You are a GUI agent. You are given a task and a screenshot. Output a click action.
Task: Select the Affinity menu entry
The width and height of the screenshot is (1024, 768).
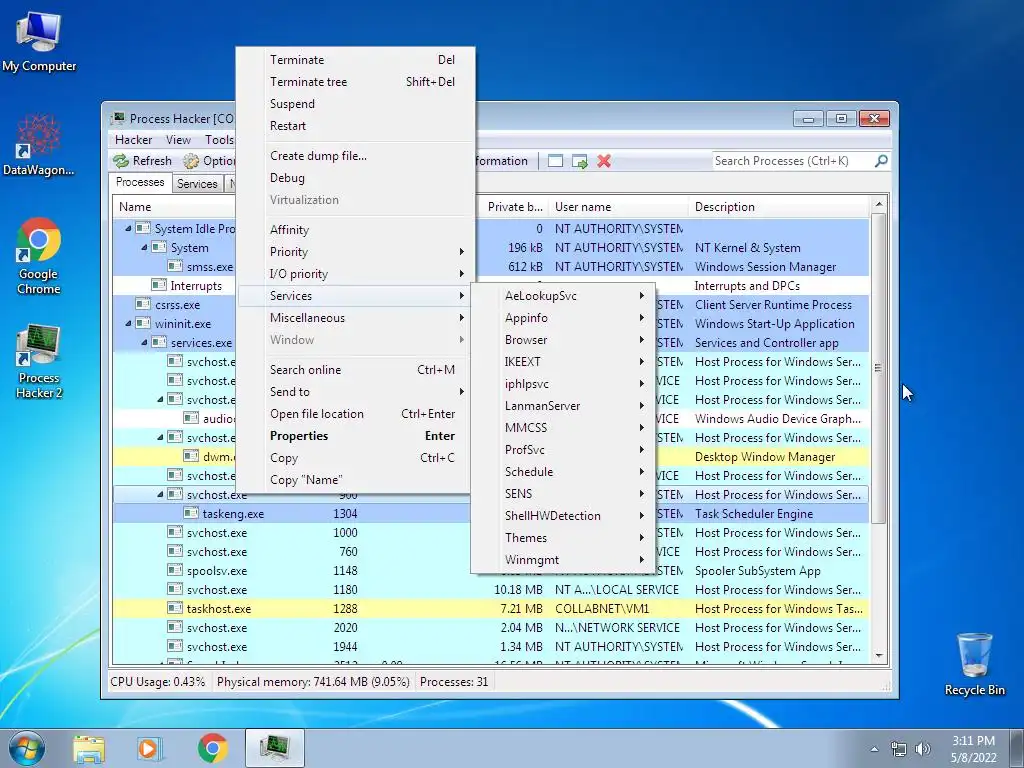pos(353,230)
